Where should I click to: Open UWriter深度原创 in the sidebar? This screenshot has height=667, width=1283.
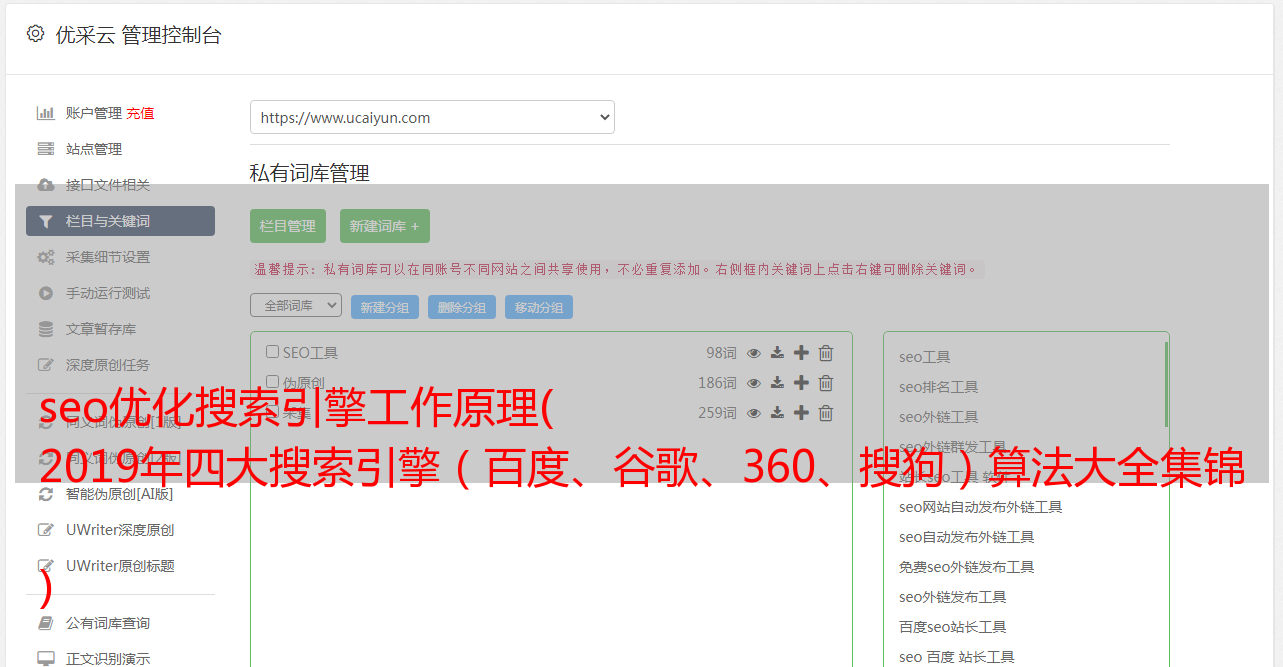[120, 530]
